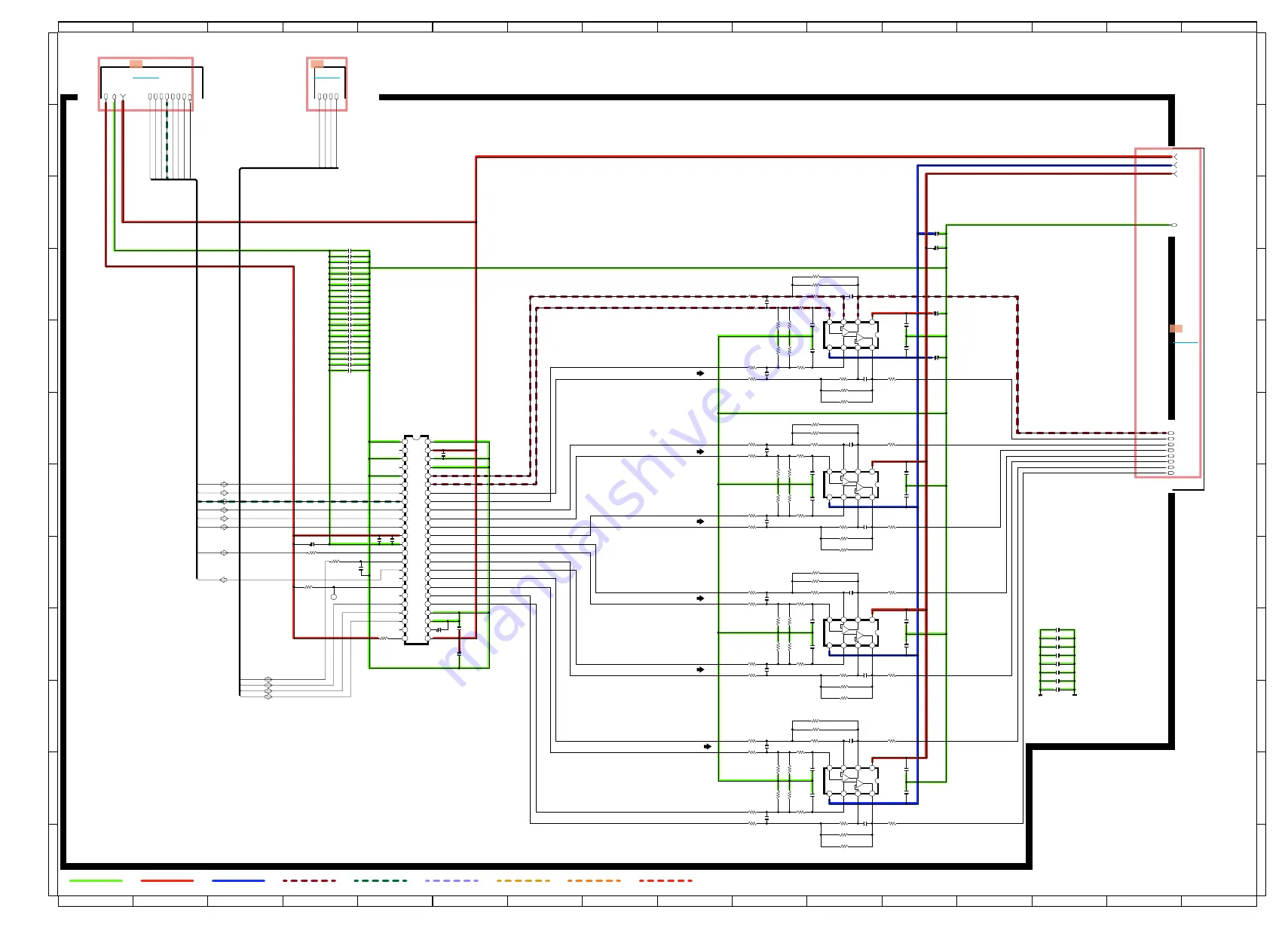
Task: Click the orange tag inside the right-edge connector
Action: coord(1176,329)
